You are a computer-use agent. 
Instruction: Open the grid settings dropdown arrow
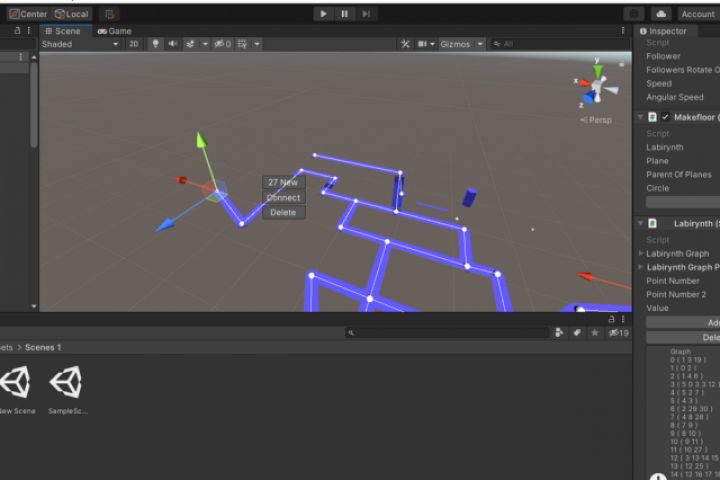pyautogui.click(x=257, y=44)
